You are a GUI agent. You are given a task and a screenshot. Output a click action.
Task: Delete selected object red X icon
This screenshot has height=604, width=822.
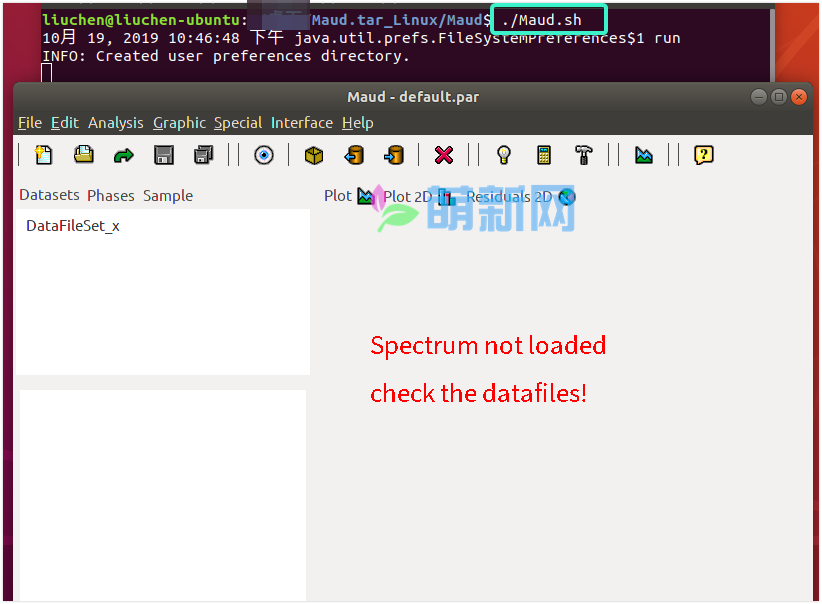444,155
